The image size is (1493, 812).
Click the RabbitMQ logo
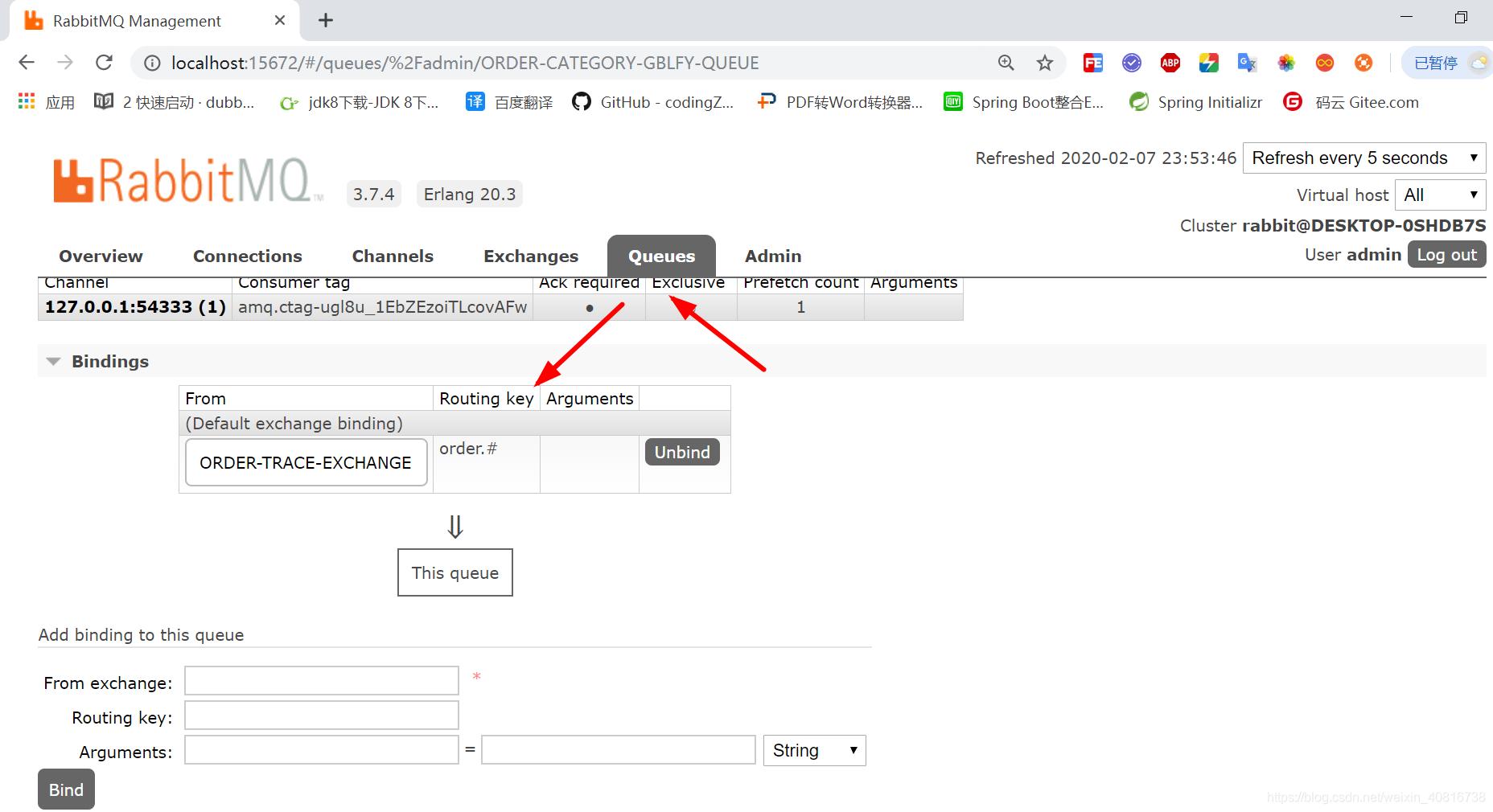(188, 180)
